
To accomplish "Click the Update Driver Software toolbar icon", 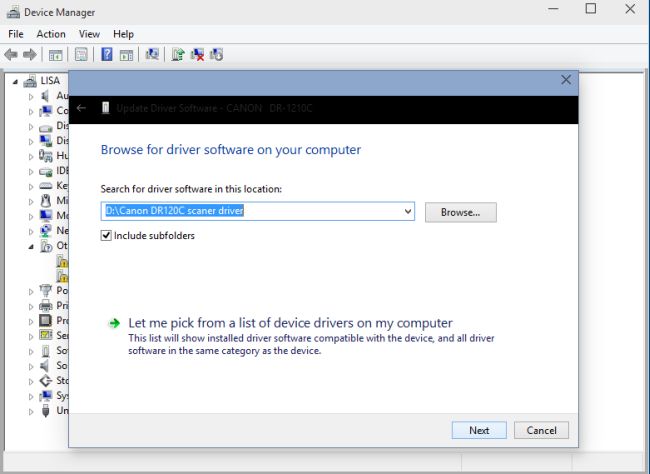I will click(x=178, y=54).
